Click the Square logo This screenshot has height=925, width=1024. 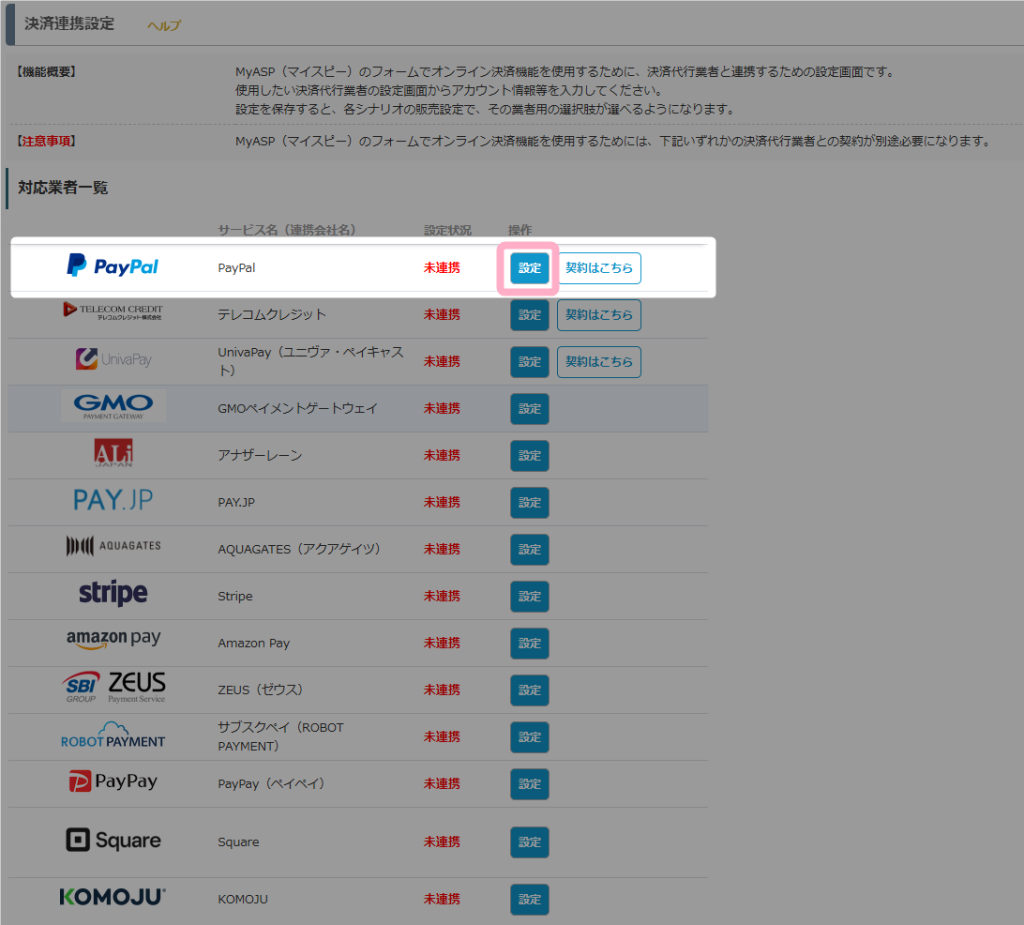pyautogui.click(x=113, y=840)
